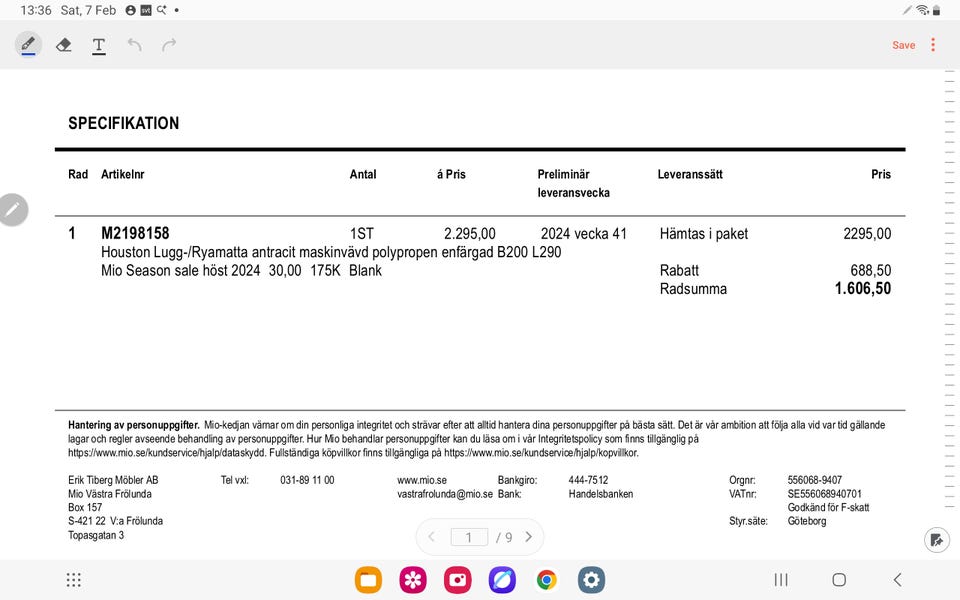
Task: Open Settings gear app
Action: tap(591, 580)
